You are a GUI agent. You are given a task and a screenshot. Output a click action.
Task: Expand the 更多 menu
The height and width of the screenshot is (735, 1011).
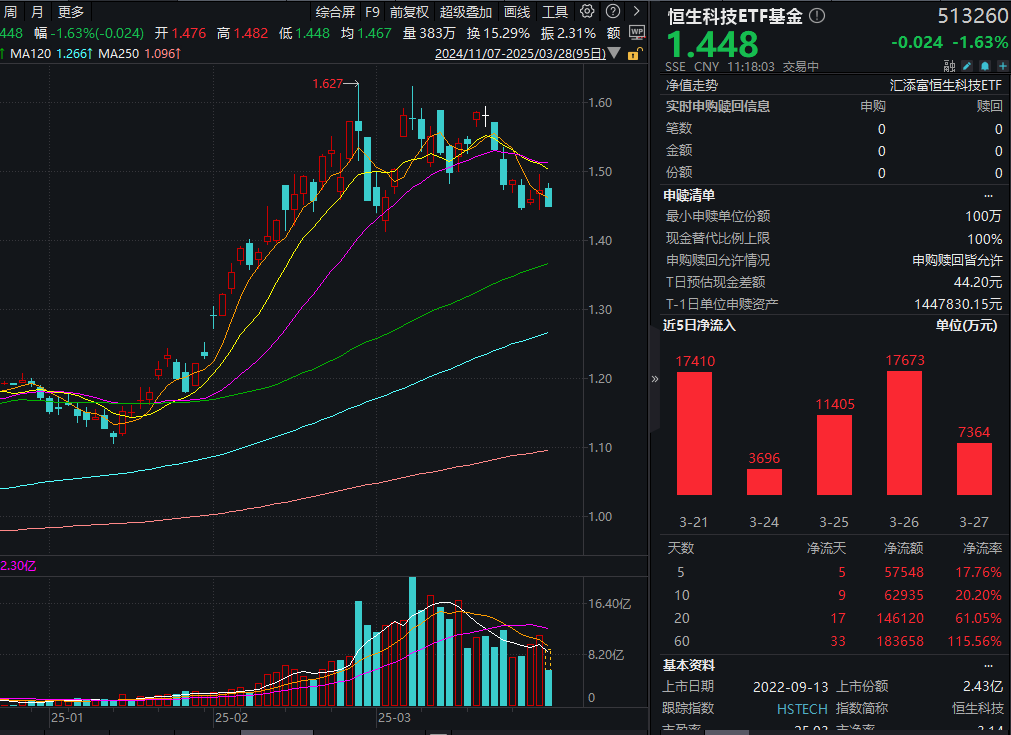click(x=68, y=13)
